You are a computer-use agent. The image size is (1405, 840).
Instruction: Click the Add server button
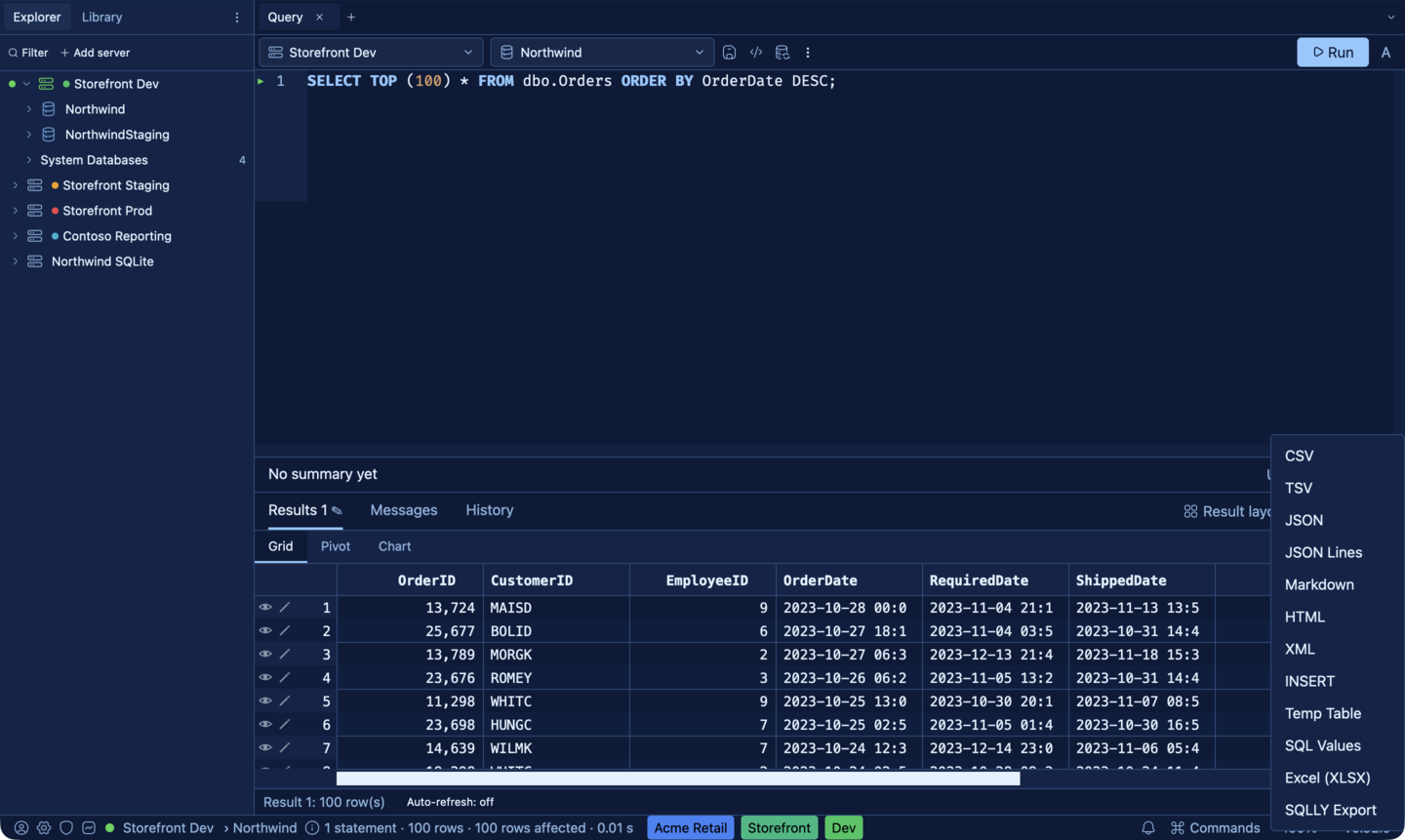pyautogui.click(x=95, y=53)
